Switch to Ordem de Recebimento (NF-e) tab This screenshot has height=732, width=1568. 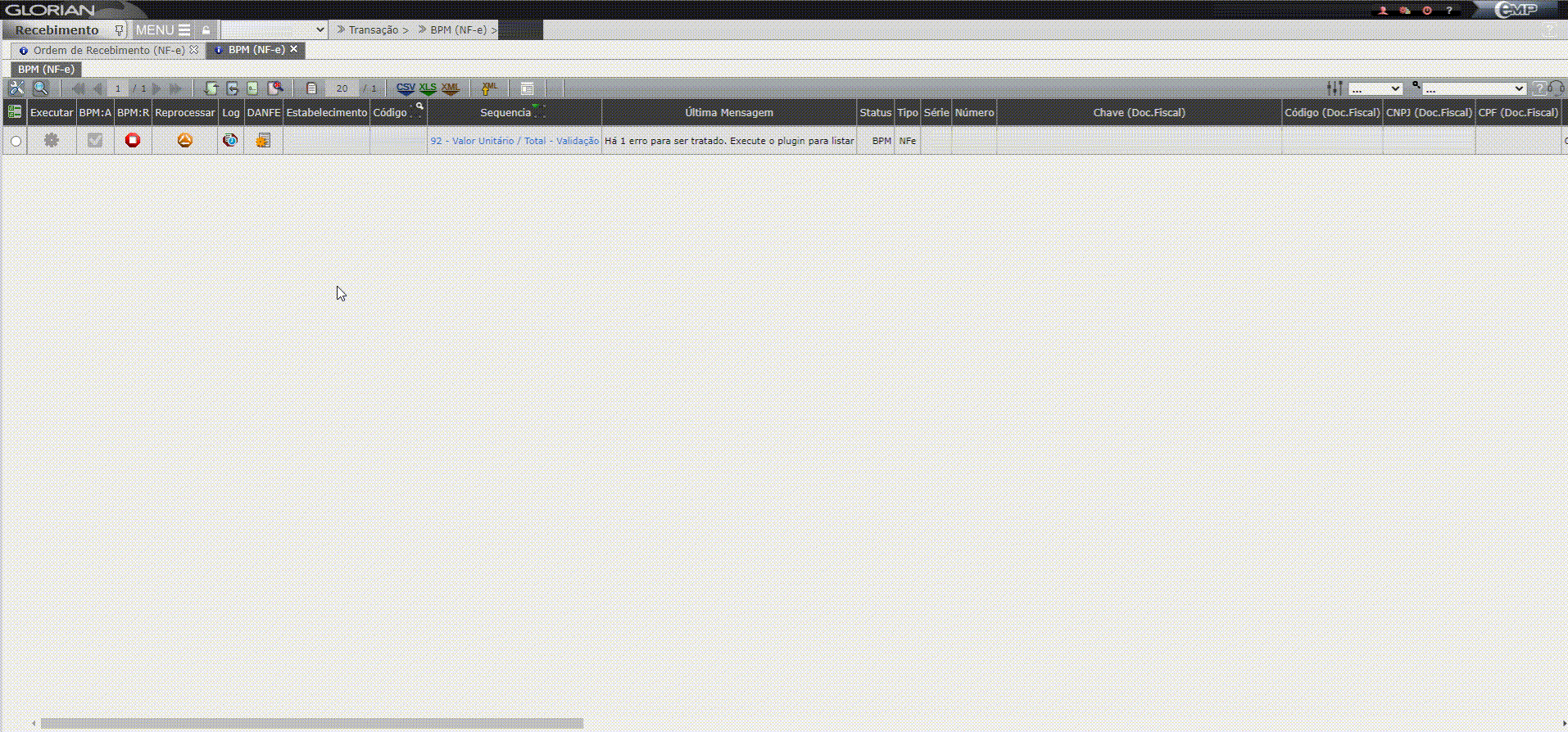point(109,50)
